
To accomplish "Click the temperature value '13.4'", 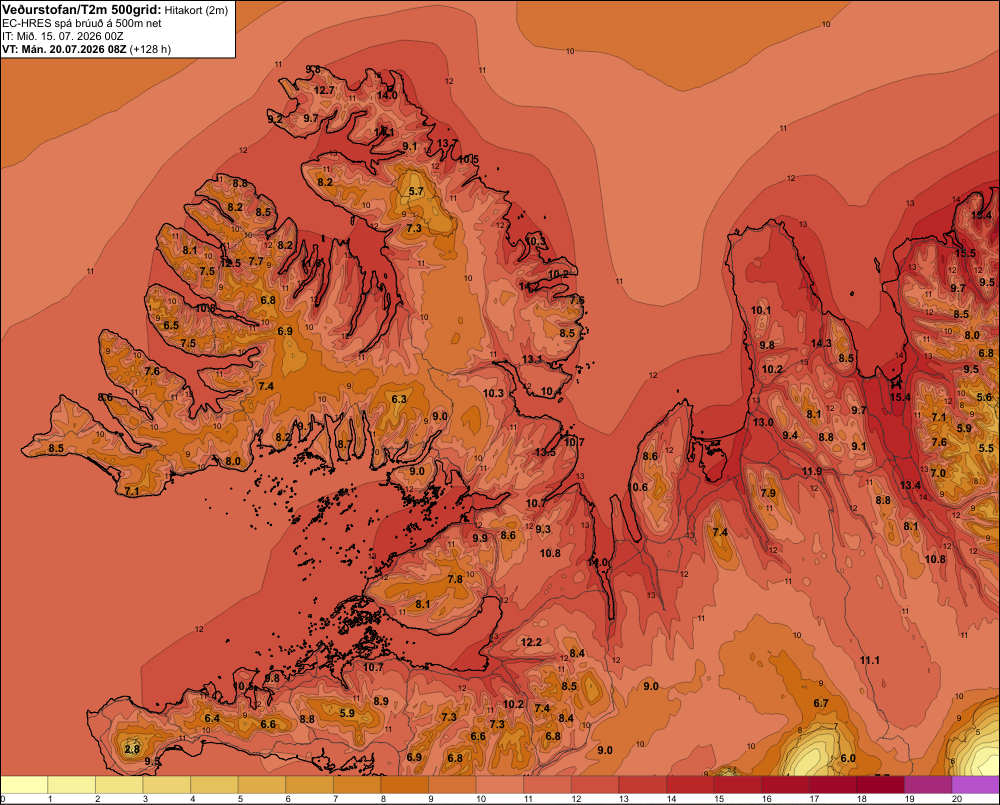I will pyautogui.click(x=910, y=485).
